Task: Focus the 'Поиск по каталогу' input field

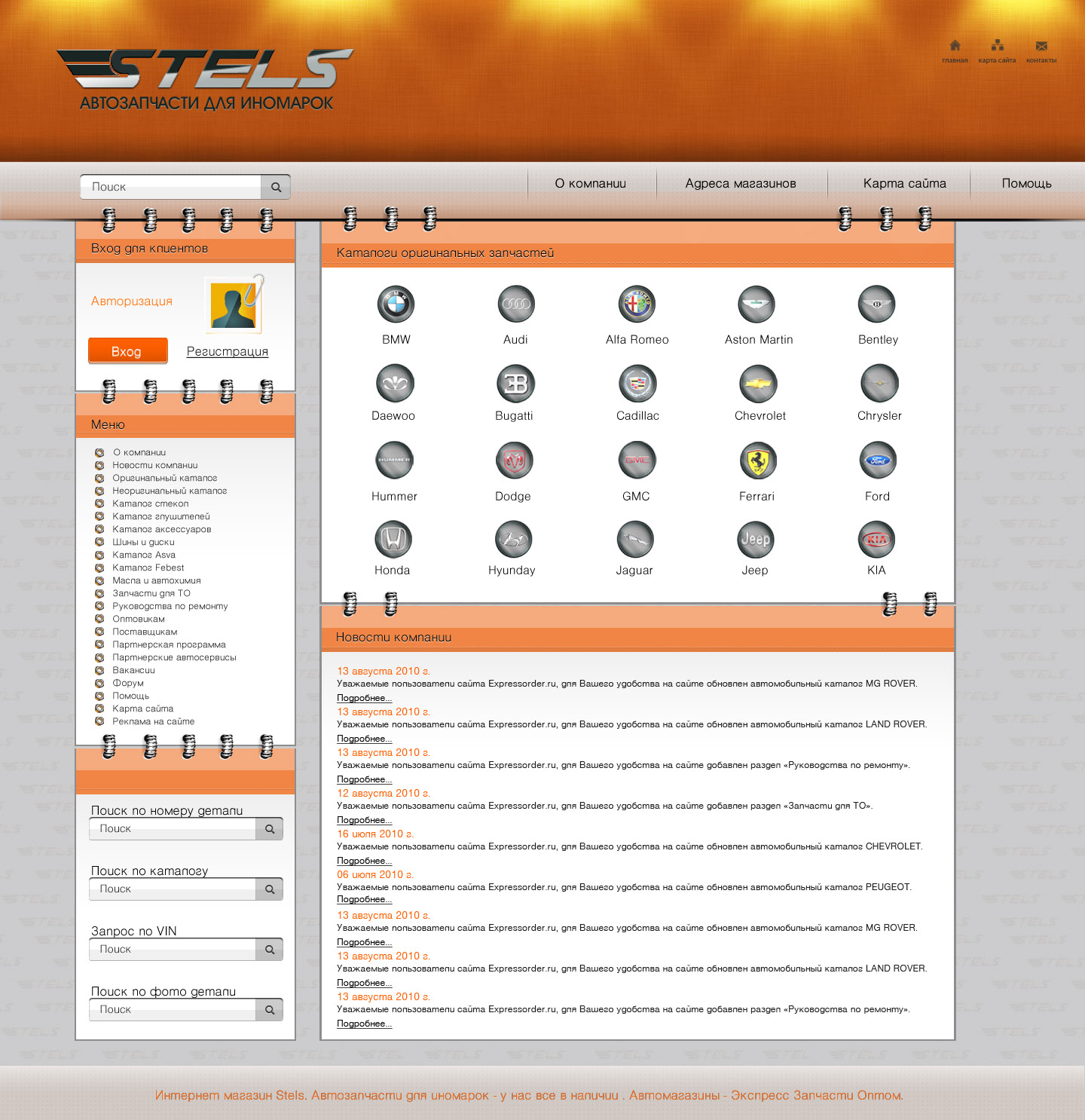Action: coord(173,889)
